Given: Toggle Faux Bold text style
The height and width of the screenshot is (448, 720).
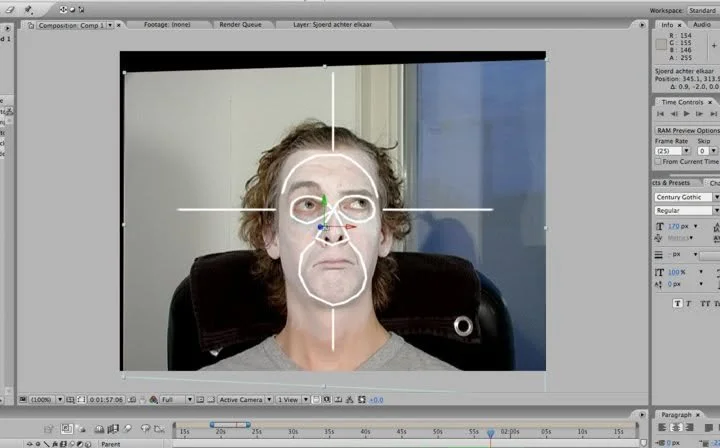Looking at the screenshot, I should pos(677,303).
